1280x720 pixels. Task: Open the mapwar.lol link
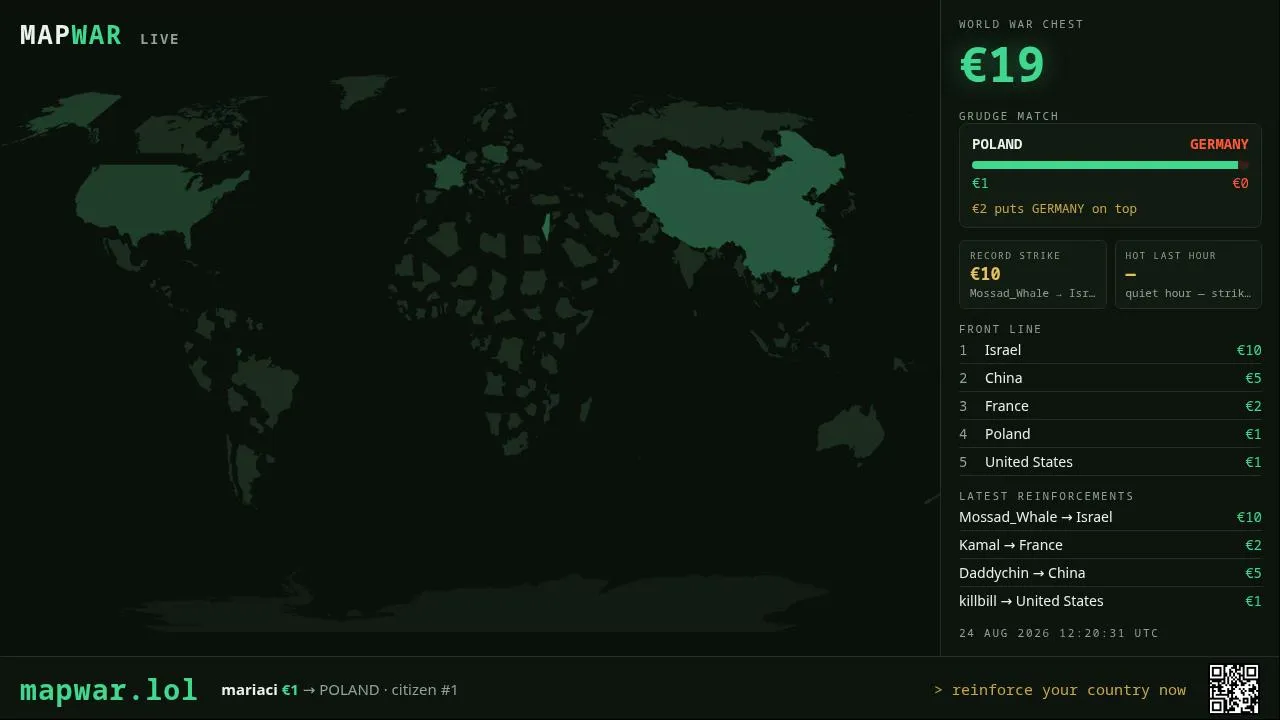[109, 690]
